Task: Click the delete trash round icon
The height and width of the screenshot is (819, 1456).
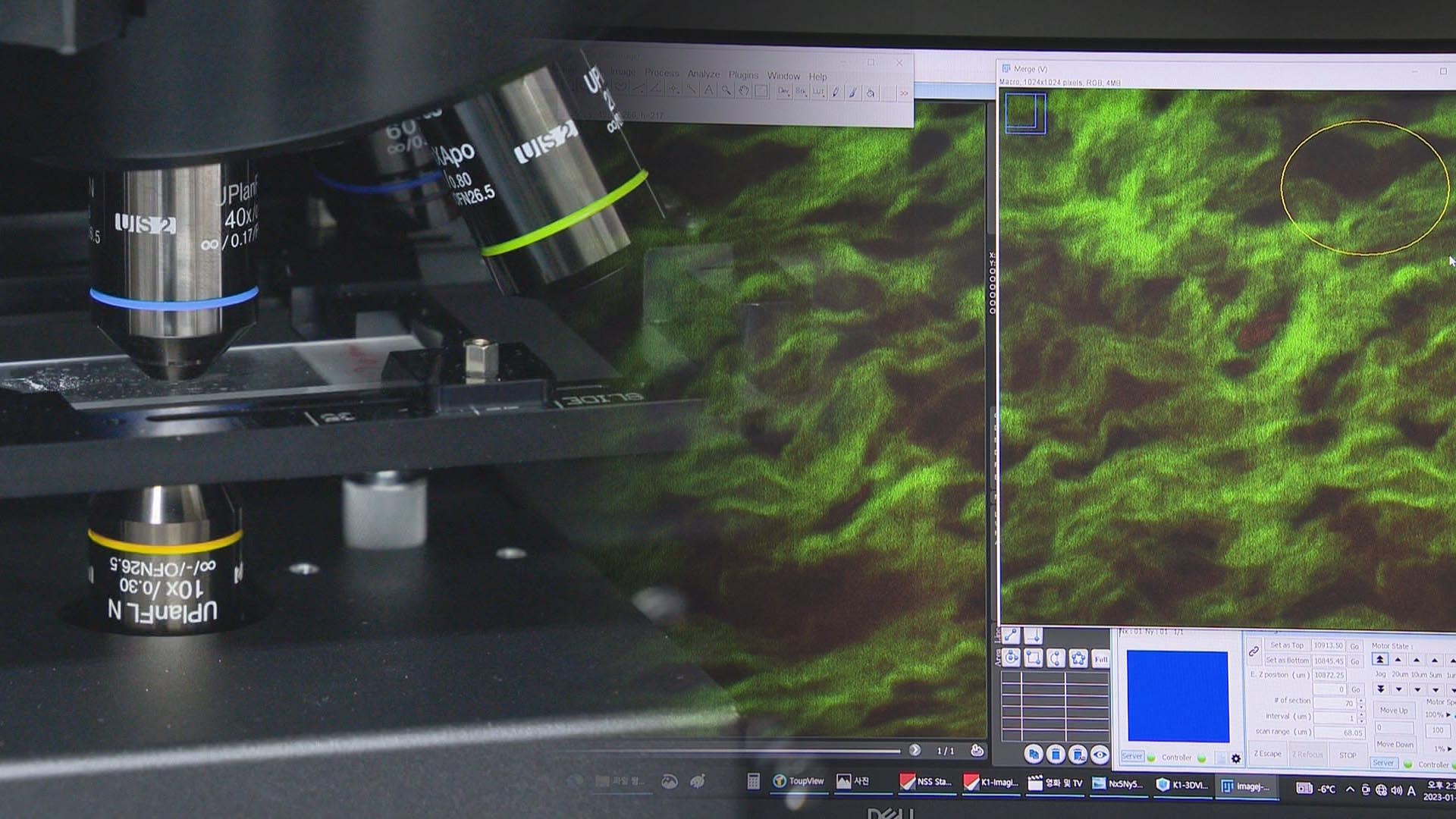Action: (1056, 755)
